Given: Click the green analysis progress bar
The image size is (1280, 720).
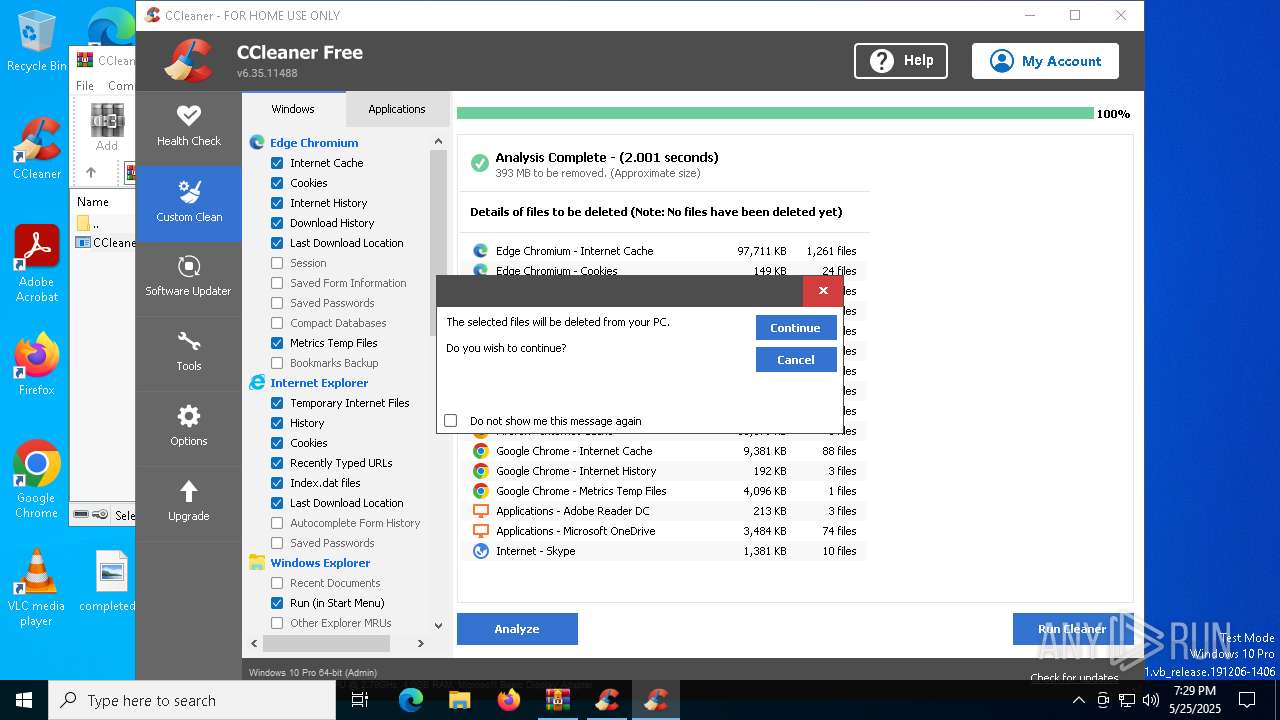Looking at the screenshot, I should (775, 114).
